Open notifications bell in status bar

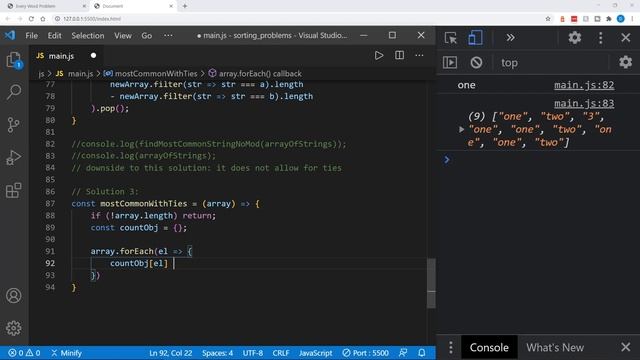[x=422, y=353]
